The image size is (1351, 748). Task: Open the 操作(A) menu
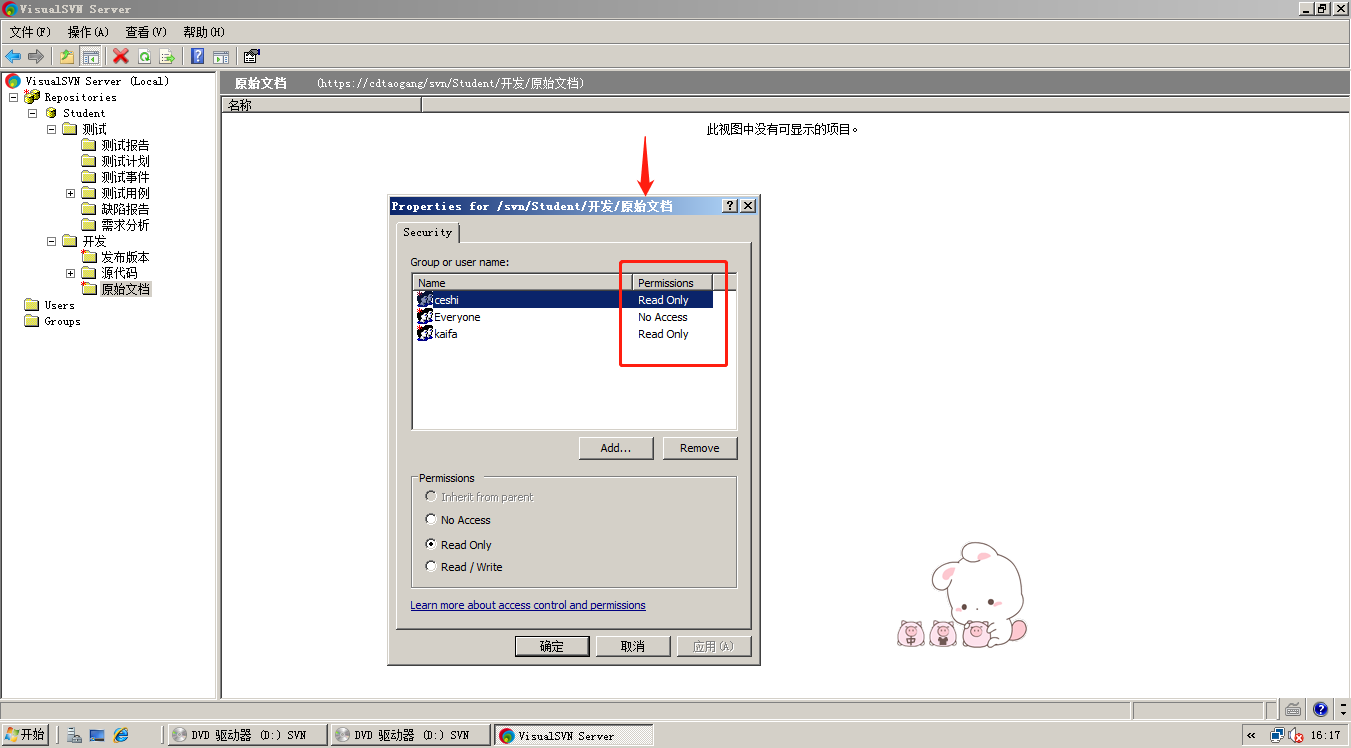click(88, 32)
